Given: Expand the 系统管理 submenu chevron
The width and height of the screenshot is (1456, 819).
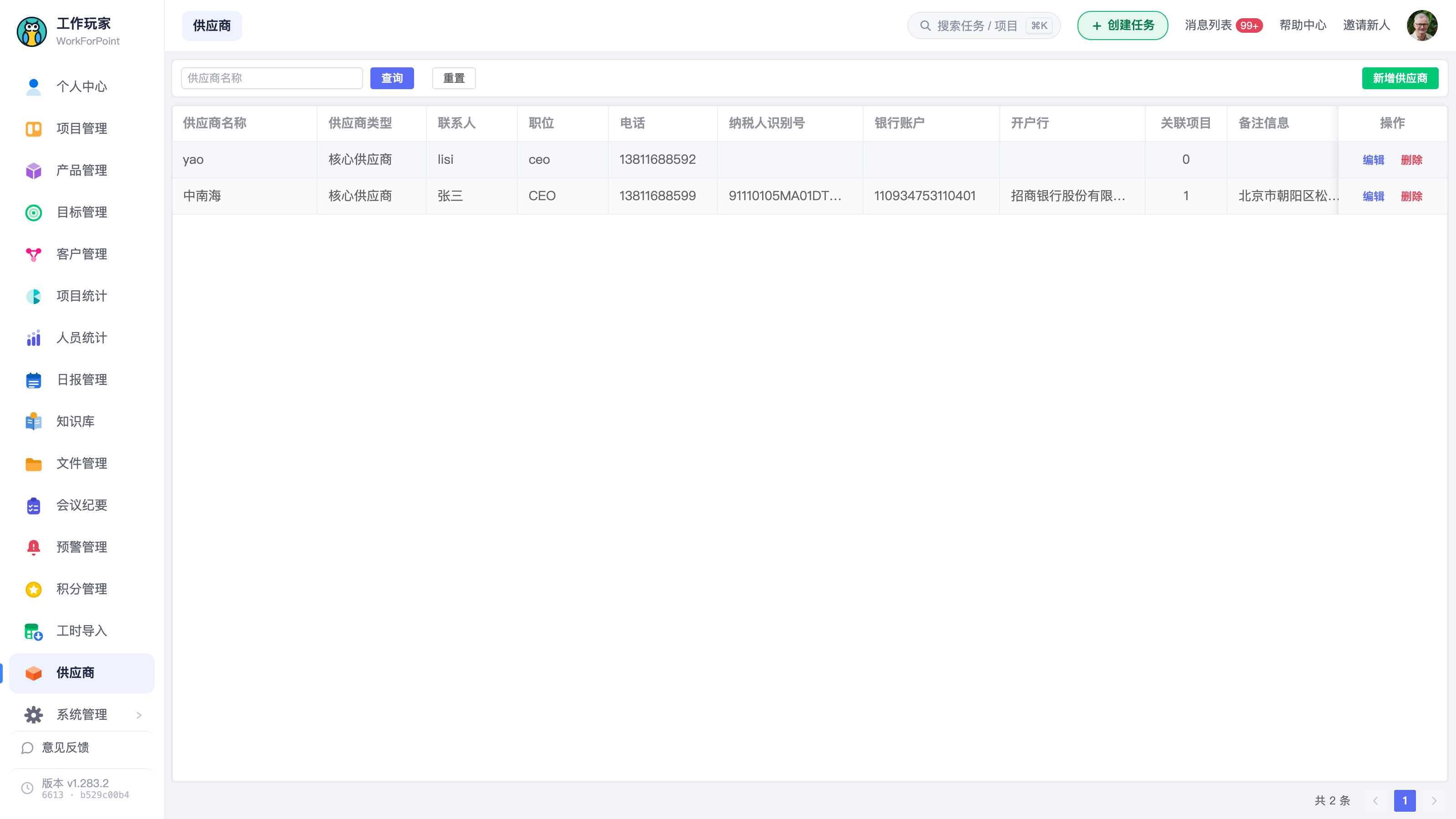Looking at the screenshot, I should pos(138,715).
